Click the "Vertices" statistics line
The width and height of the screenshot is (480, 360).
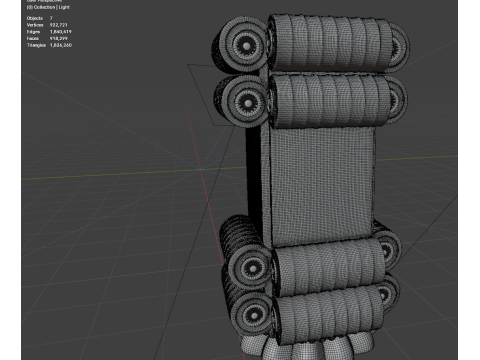point(47,25)
